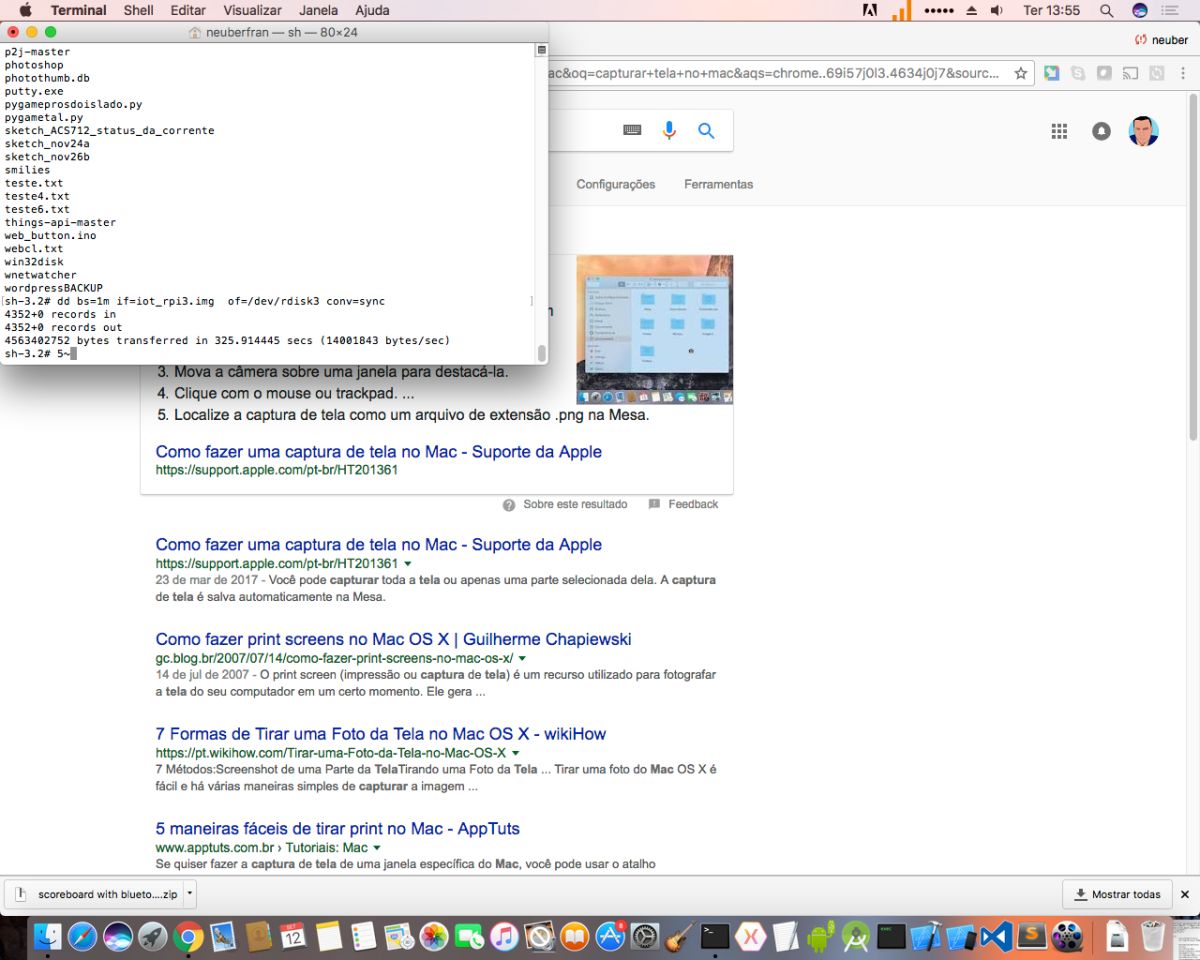The width and height of the screenshot is (1200, 960).
Task: Open 'Como fazer print screens no Mac OS X' result
Action: pos(393,639)
